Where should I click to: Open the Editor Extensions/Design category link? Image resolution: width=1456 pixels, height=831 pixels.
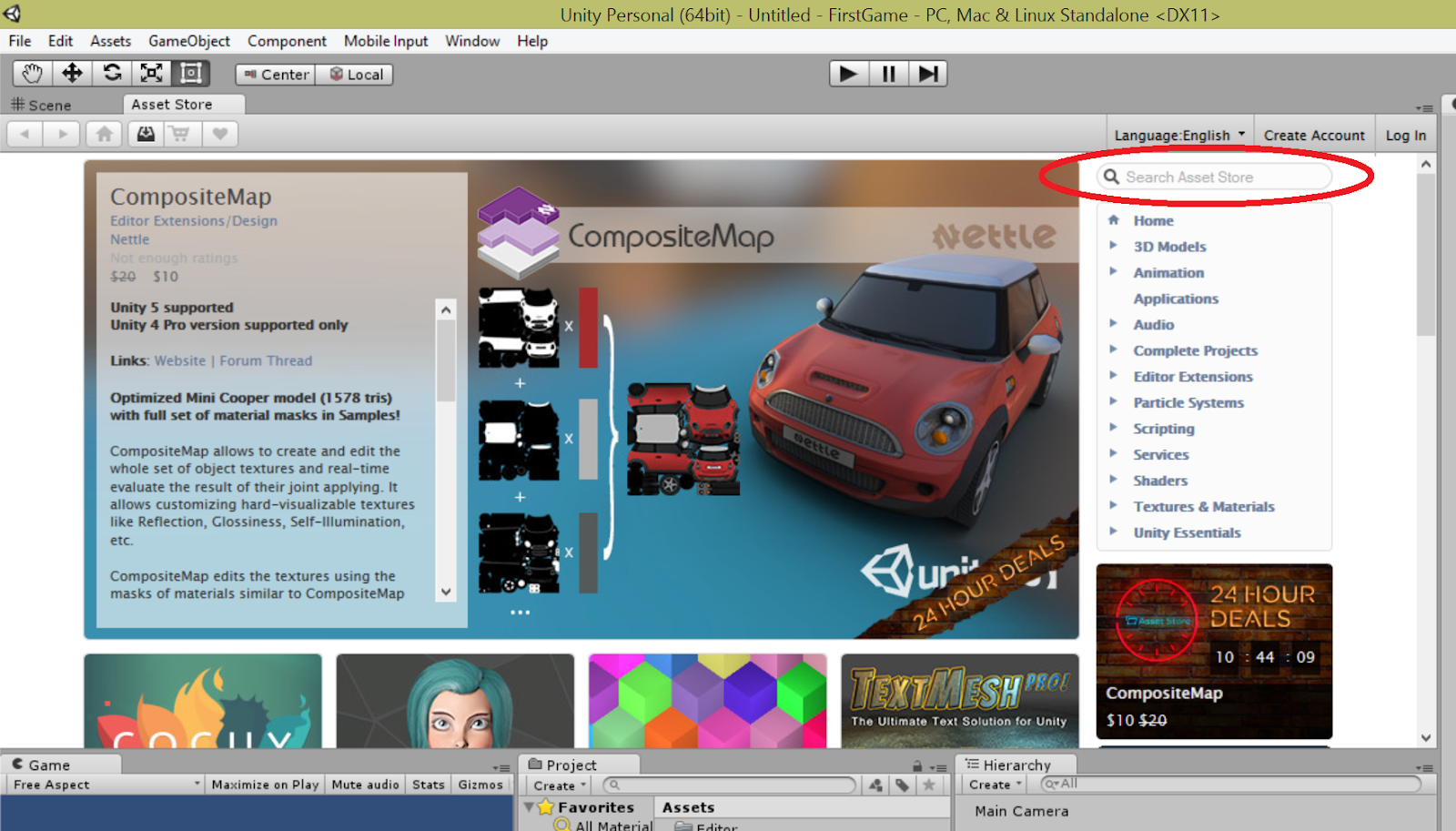pos(194,220)
